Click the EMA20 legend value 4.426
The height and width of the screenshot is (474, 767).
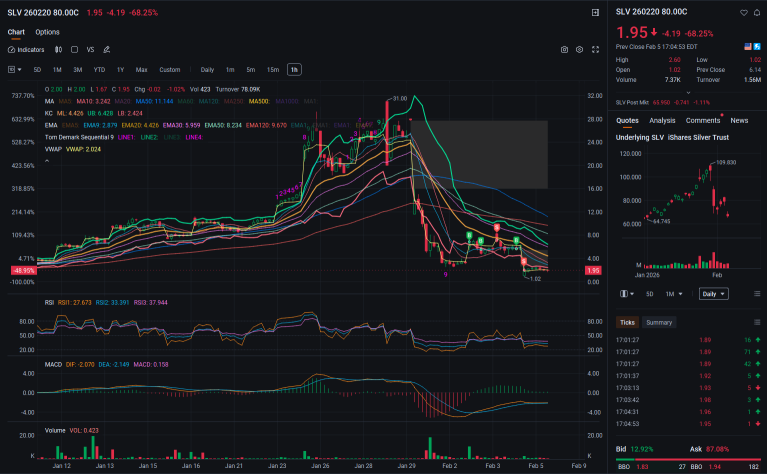point(140,125)
